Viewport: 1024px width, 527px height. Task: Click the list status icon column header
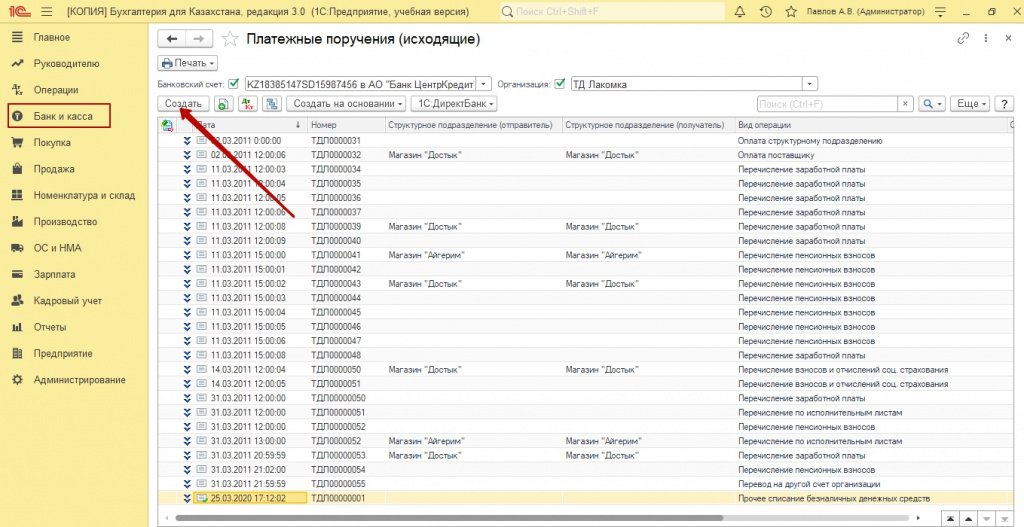pos(167,125)
